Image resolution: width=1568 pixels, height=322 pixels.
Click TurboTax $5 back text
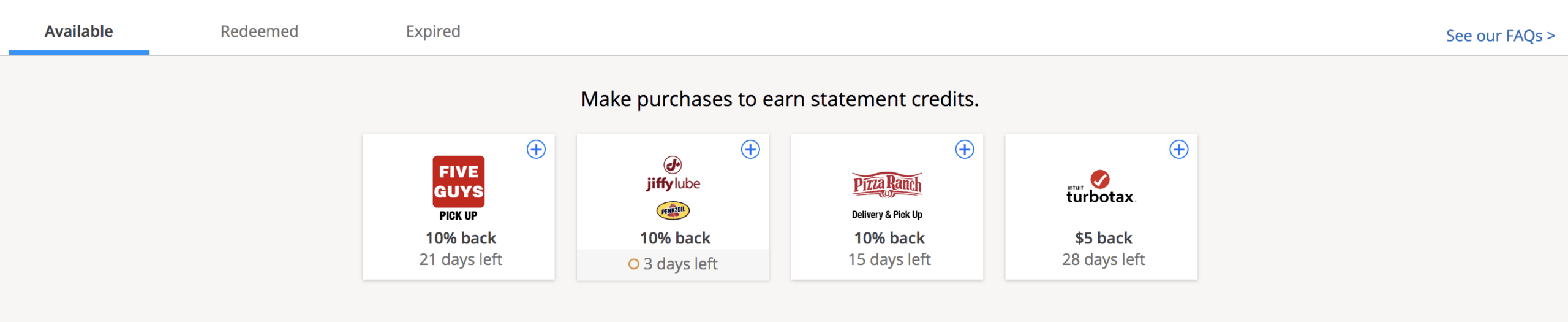[1104, 238]
